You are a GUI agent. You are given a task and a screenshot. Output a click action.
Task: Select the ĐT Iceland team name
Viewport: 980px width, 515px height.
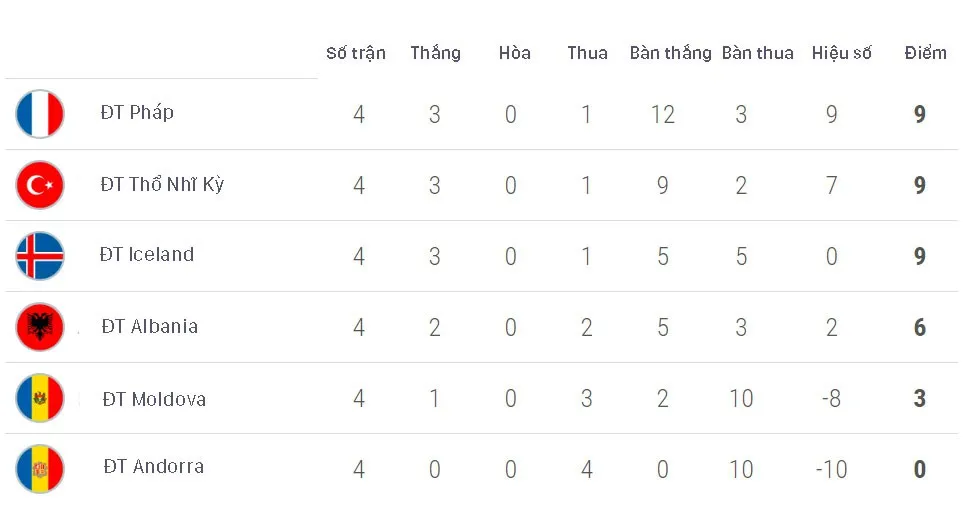[x=147, y=254]
